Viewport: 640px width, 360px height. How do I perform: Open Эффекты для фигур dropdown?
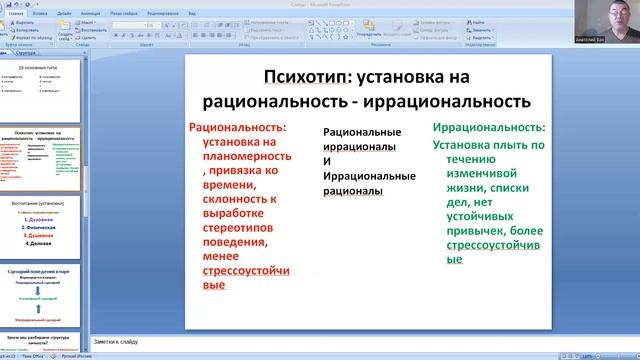point(435,38)
